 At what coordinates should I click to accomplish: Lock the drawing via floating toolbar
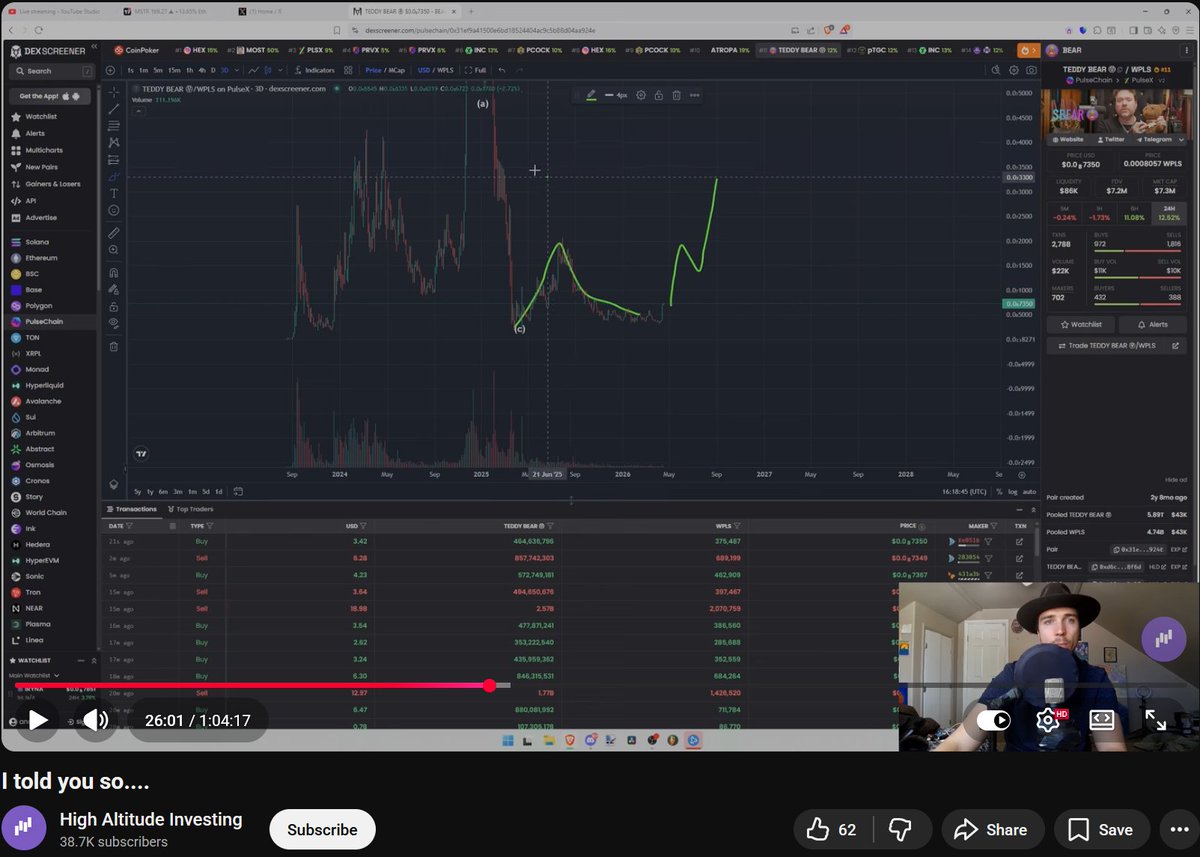(659, 96)
